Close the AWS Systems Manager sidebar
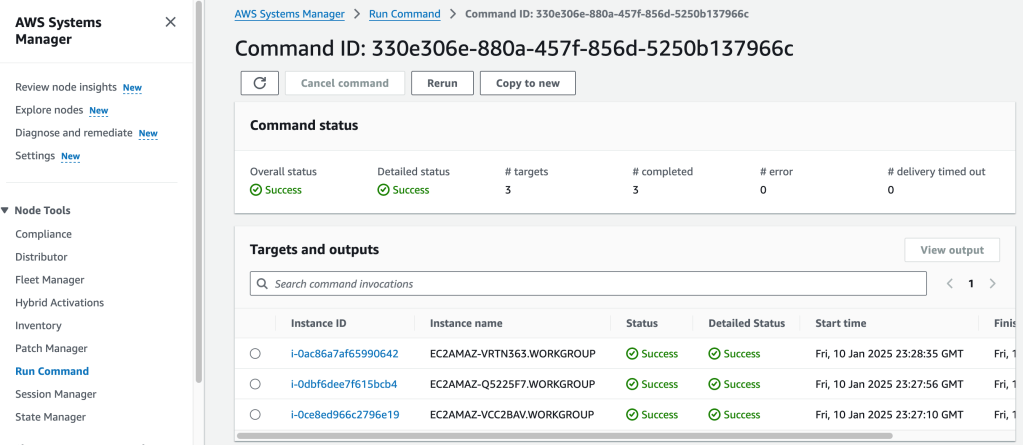This screenshot has width=1023, height=445. 170,22
